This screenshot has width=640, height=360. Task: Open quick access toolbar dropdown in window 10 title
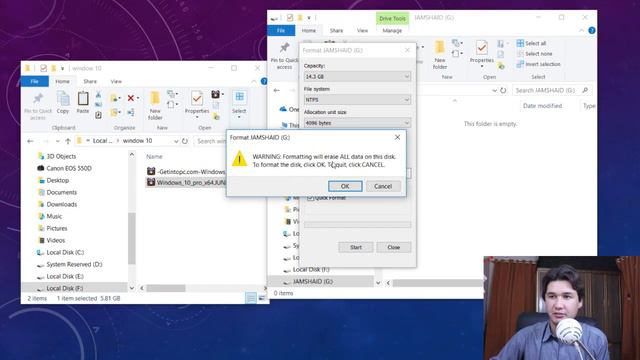(x=62, y=69)
